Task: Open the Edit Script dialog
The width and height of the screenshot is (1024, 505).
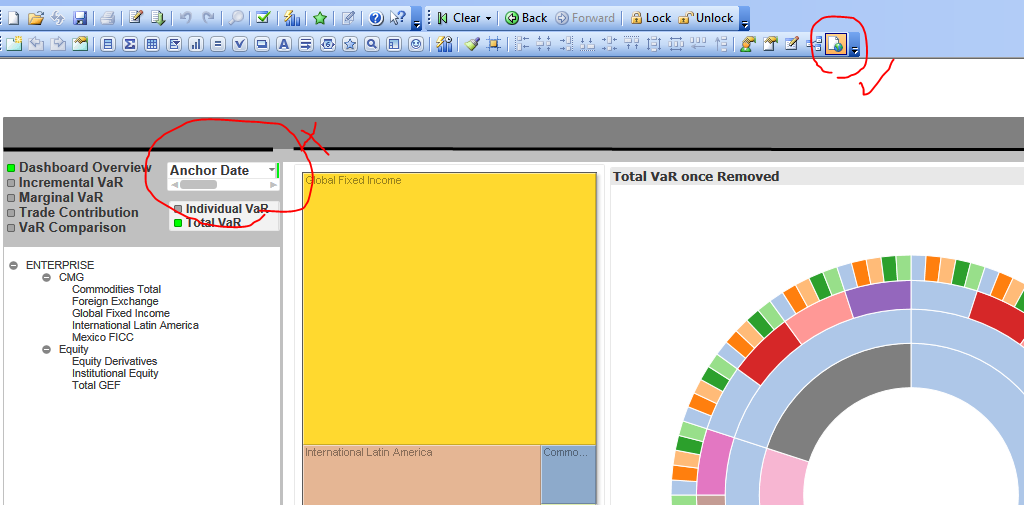Action: (136, 18)
